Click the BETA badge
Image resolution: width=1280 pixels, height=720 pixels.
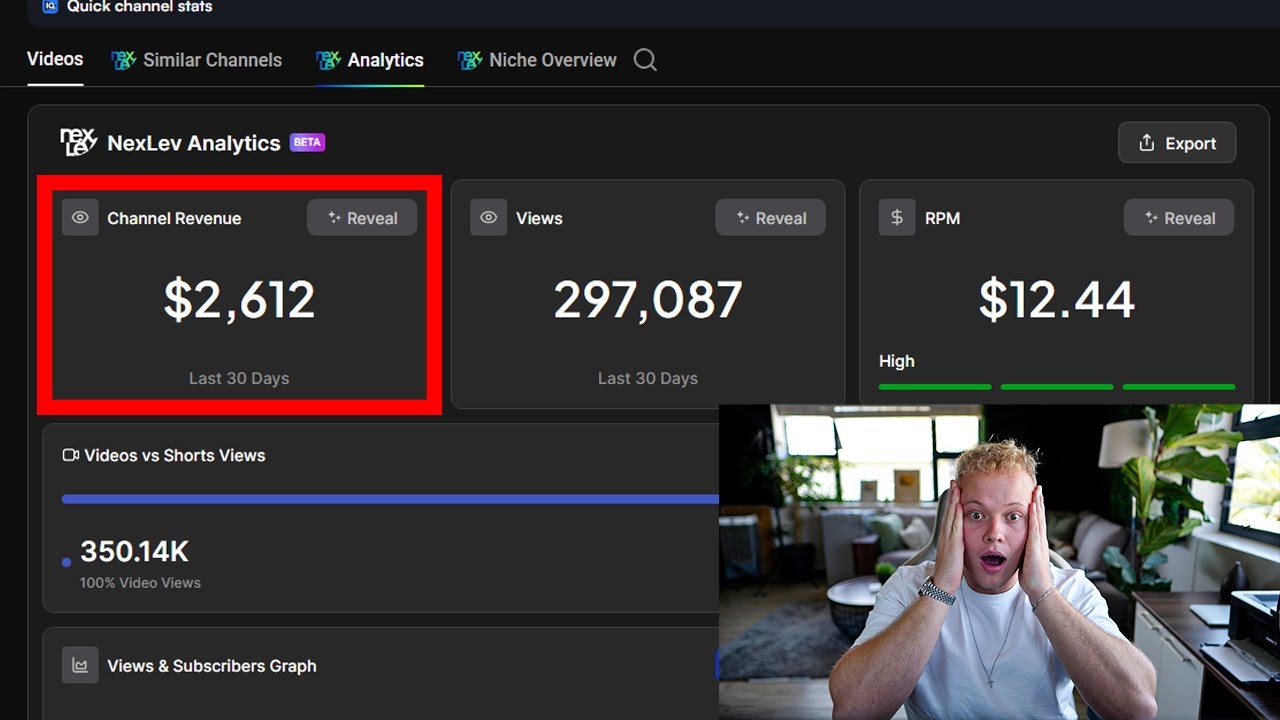pos(307,142)
